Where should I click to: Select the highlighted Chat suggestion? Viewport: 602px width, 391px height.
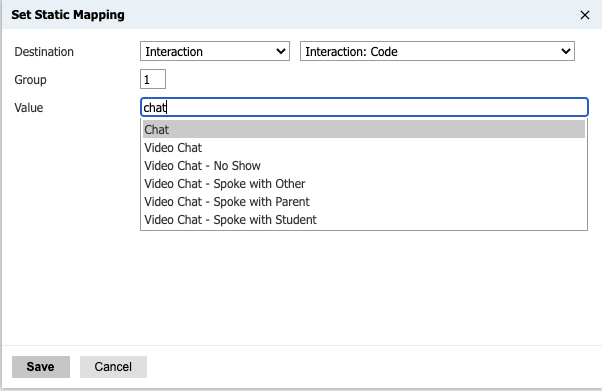click(364, 129)
